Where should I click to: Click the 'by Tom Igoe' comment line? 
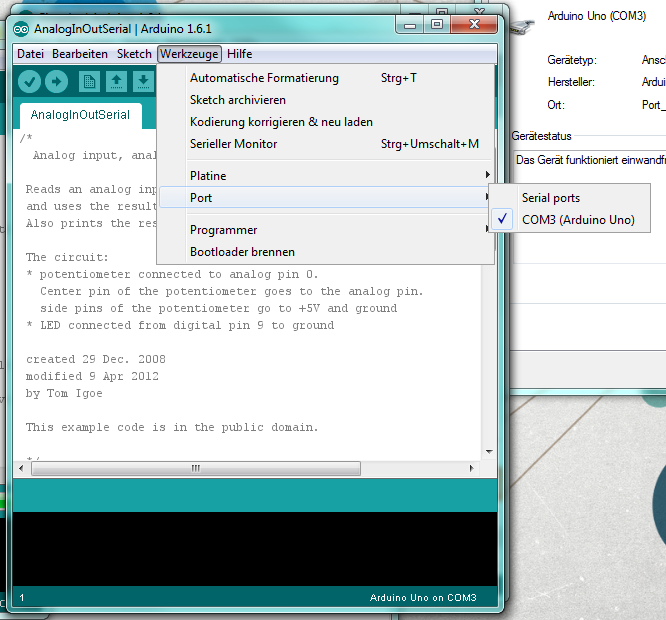pos(64,393)
